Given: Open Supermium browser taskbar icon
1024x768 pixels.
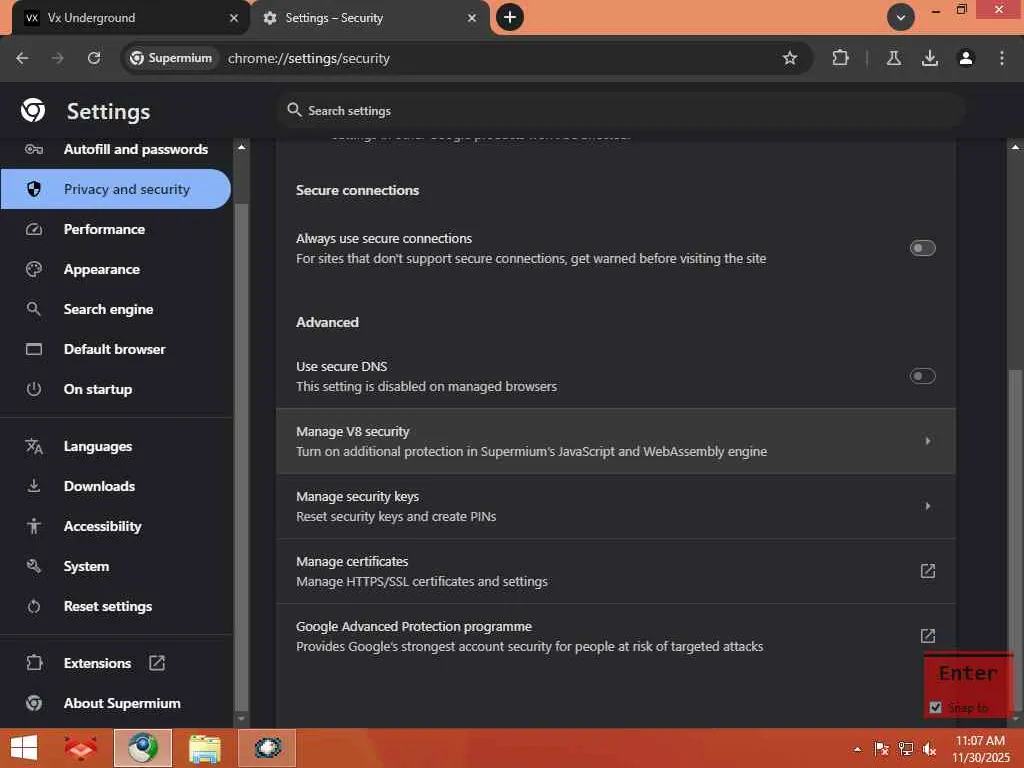Looking at the screenshot, I should [x=142, y=748].
